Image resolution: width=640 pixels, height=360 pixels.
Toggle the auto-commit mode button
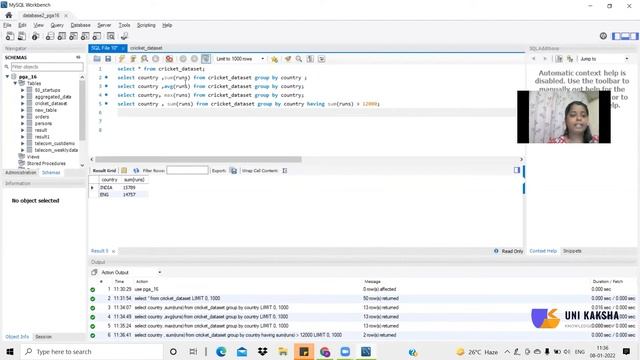[x=206, y=59]
